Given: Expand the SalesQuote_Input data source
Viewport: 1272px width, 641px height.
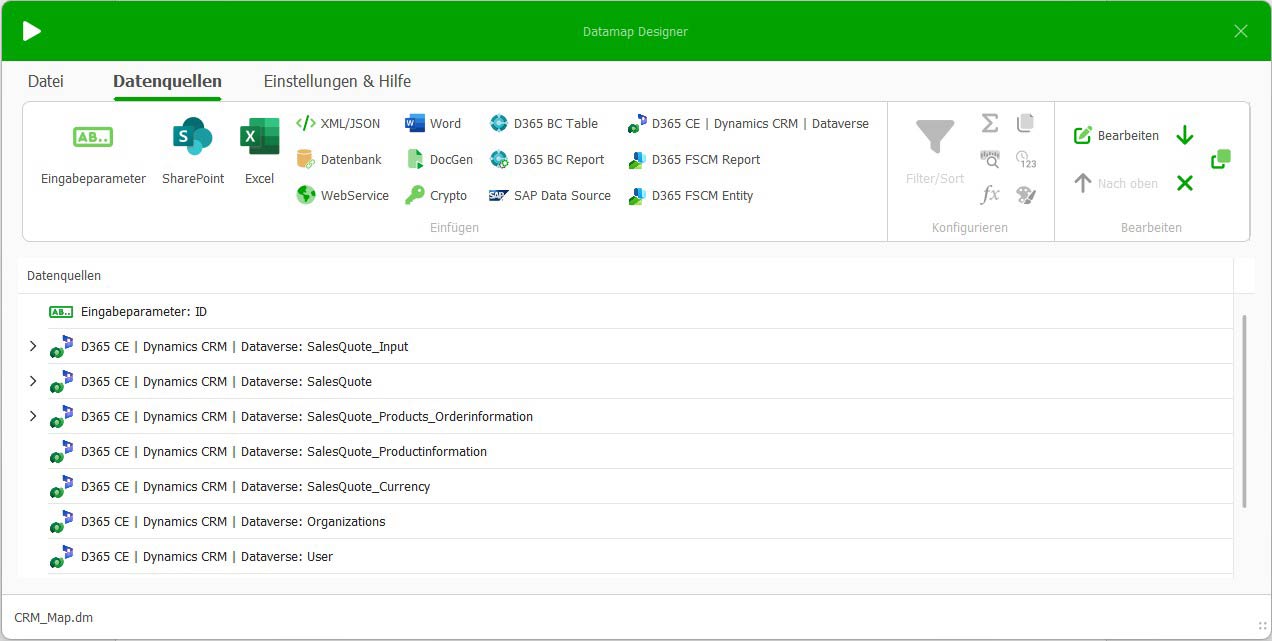Looking at the screenshot, I should pos(32,346).
